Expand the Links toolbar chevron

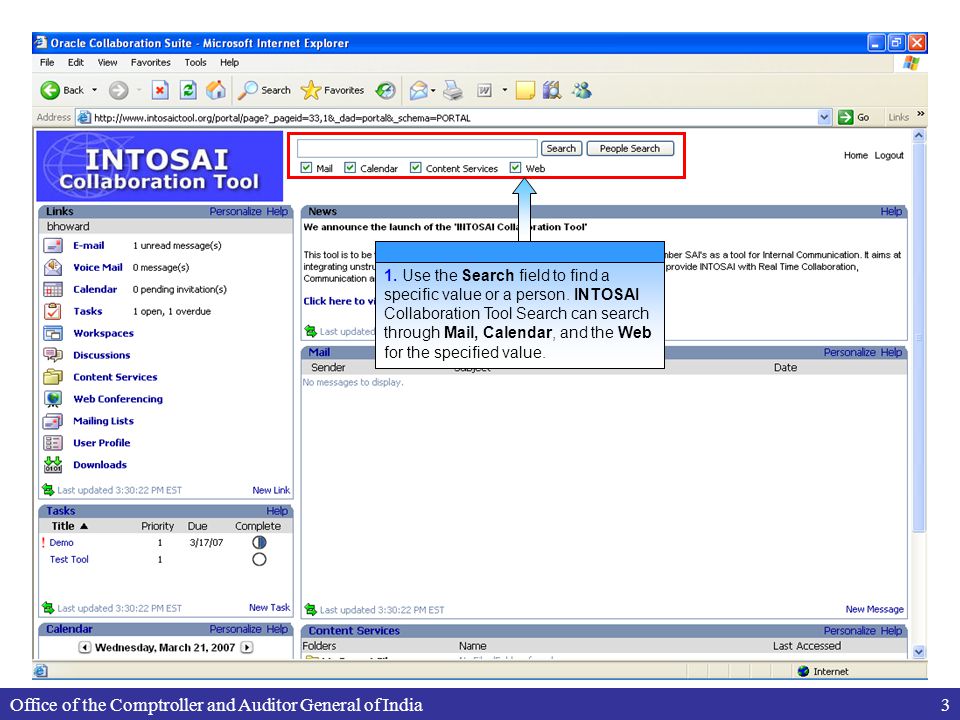(x=920, y=114)
